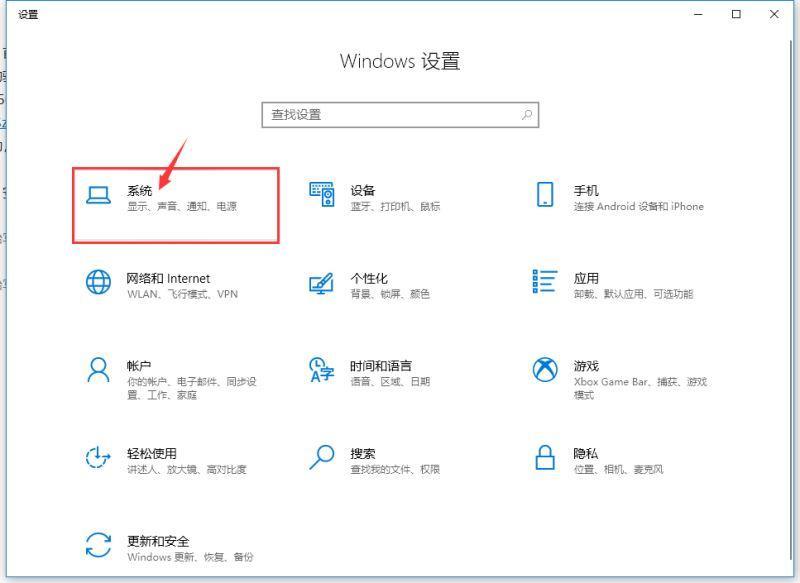
Task: Click the 轻松使用 dashed clock icon
Action: click(98, 457)
